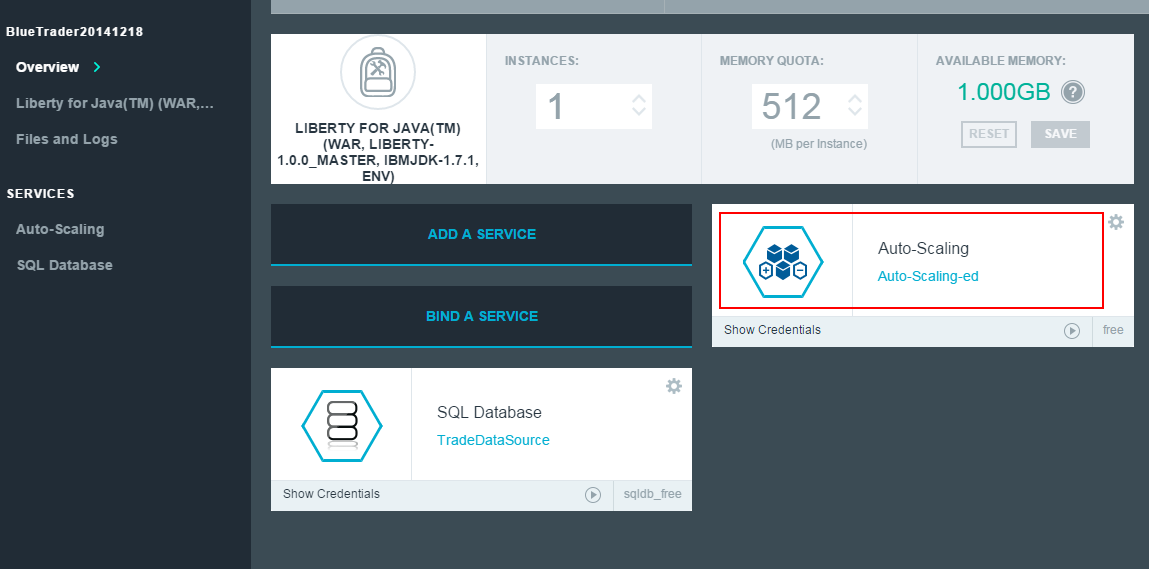The height and width of the screenshot is (569, 1149).
Task: Show Credentials for Auto-Scaling service
Action: [772, 330]
